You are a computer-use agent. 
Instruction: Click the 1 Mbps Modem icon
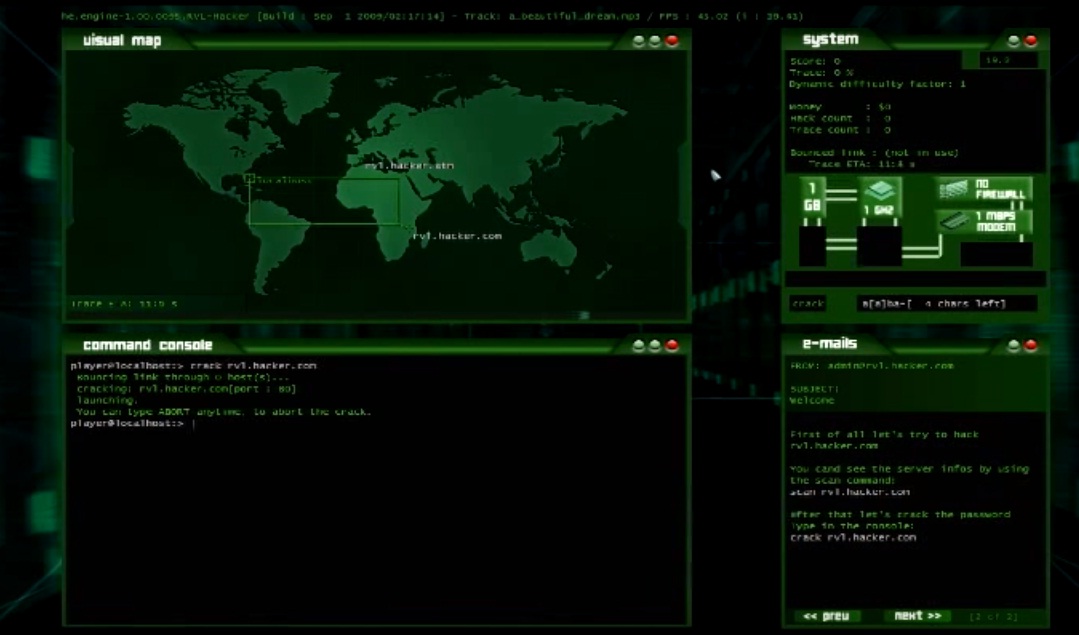tap(984, 222)
